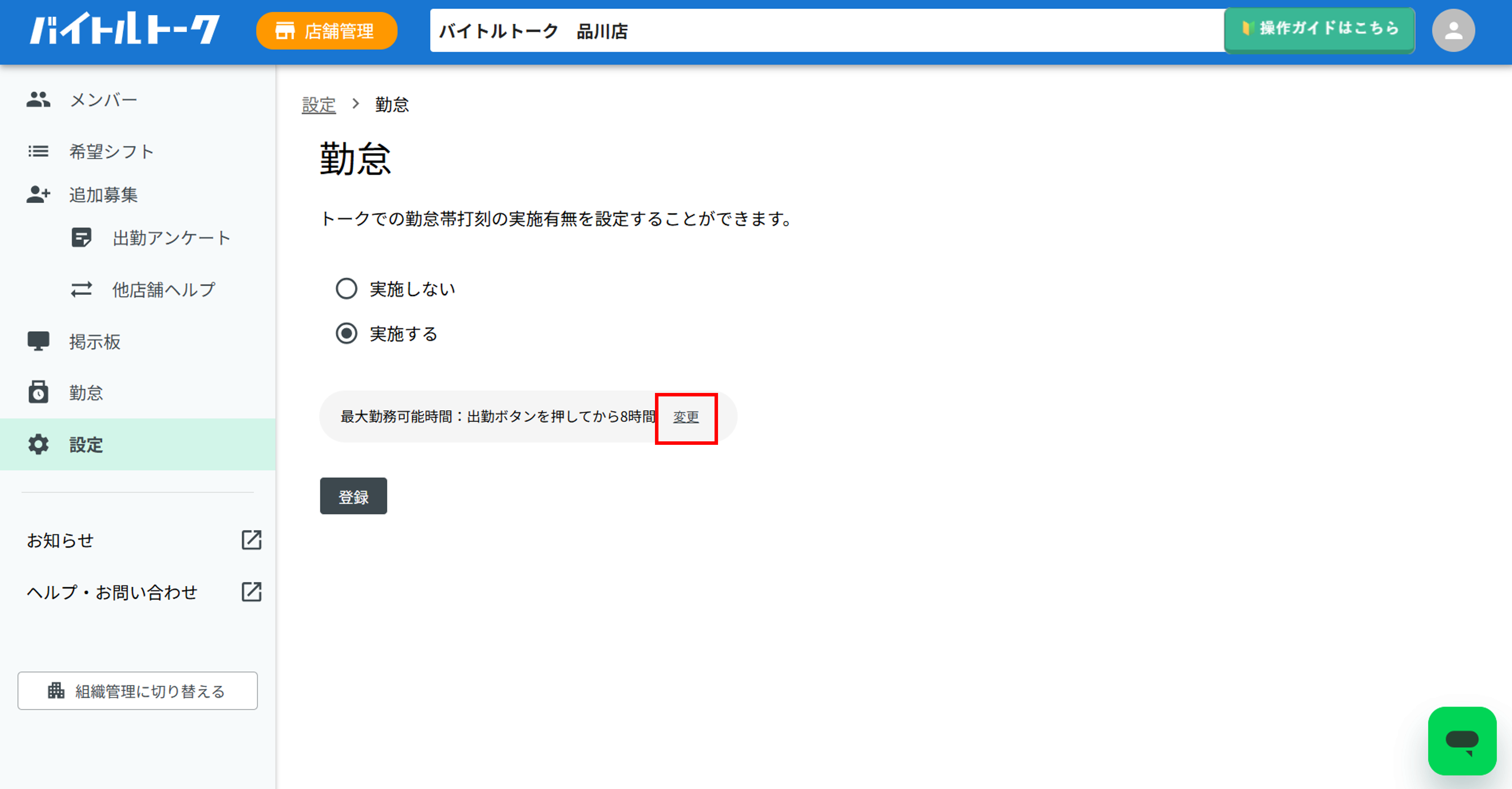
Task: Select the 実施しない radio button
Action: pyautogui.click(x=346, y=289)
